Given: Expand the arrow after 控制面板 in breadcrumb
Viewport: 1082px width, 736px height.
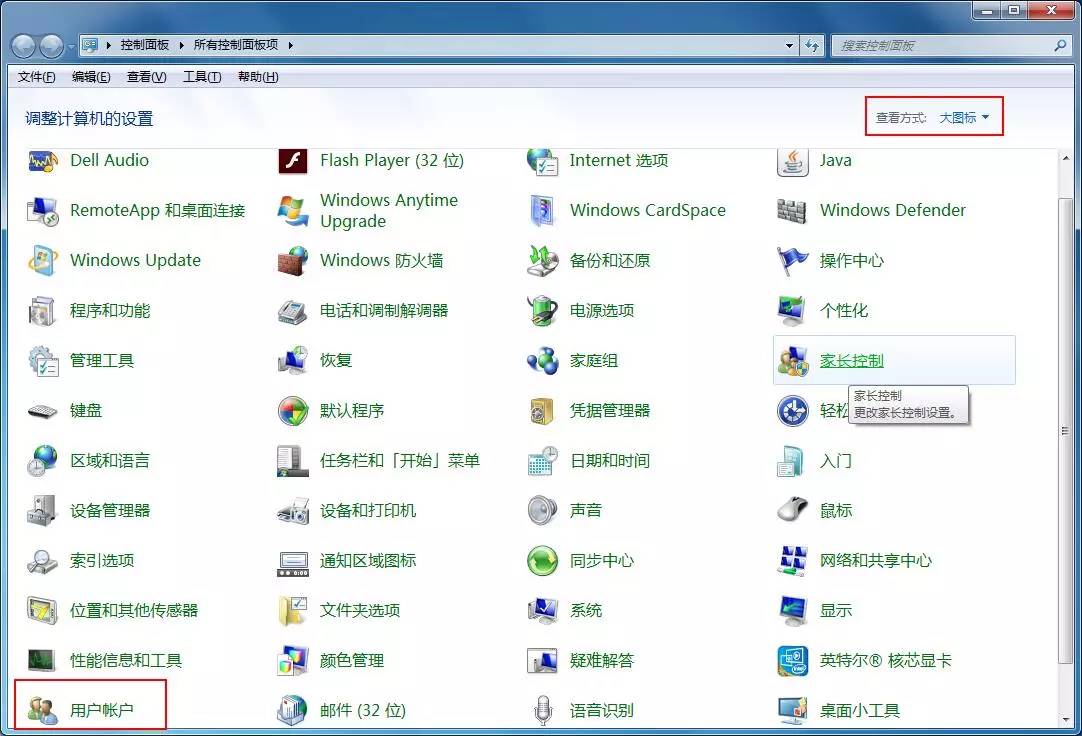Looking at the screenshot, I should tap(181, 46).
